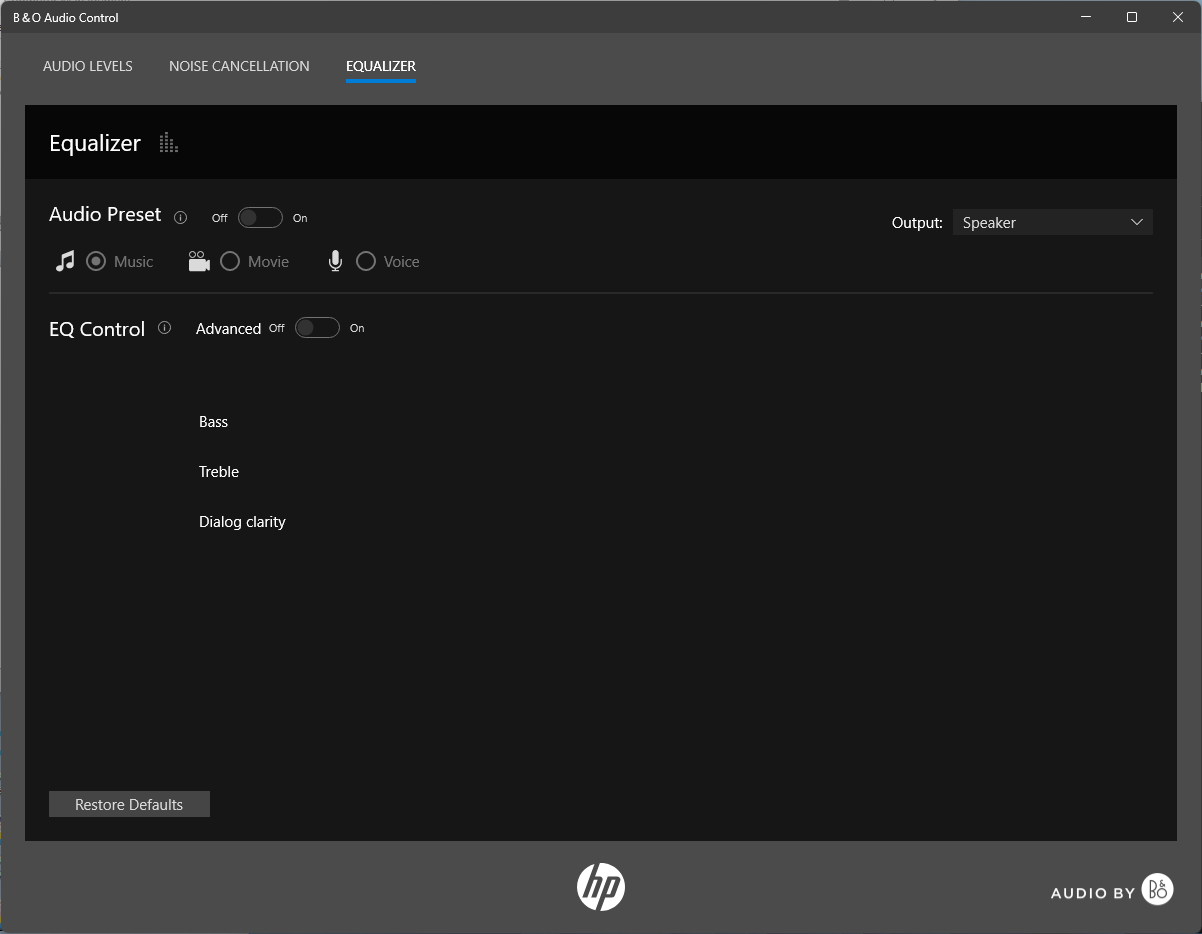Select the Music preset radio button
Image resolution: width=1202 pixels, height=934 pixels.
[96, 262]
